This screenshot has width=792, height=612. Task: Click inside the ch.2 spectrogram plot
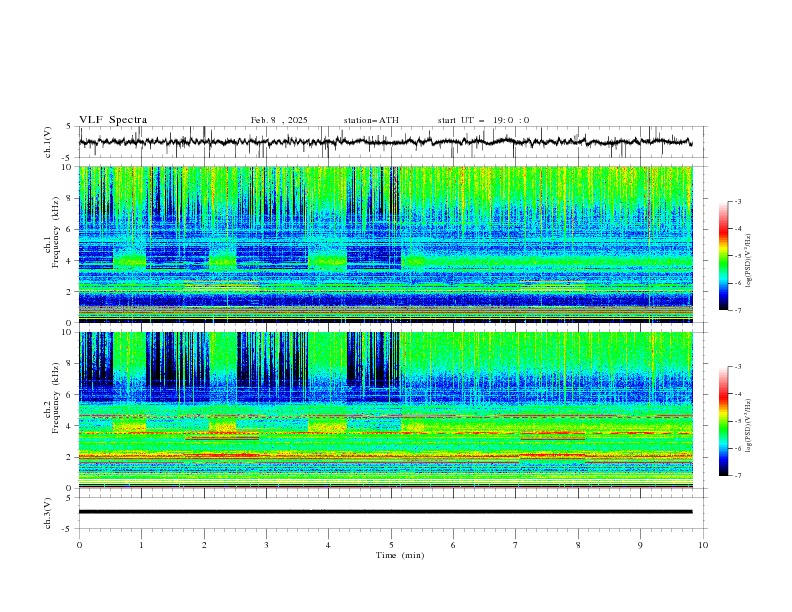pyautogui.click(x=385, y=410)
